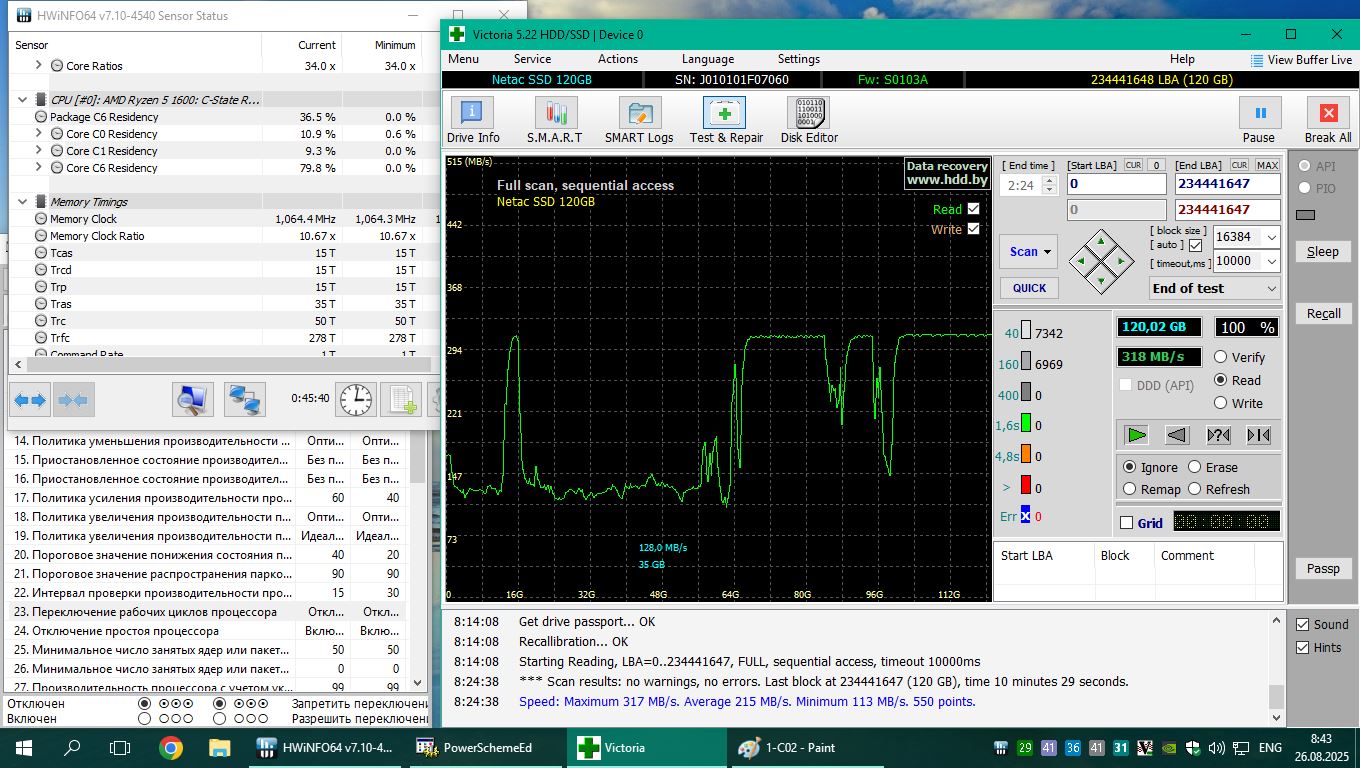
Task: Toggle the Hints checkbox
Action: [1302, 647]
